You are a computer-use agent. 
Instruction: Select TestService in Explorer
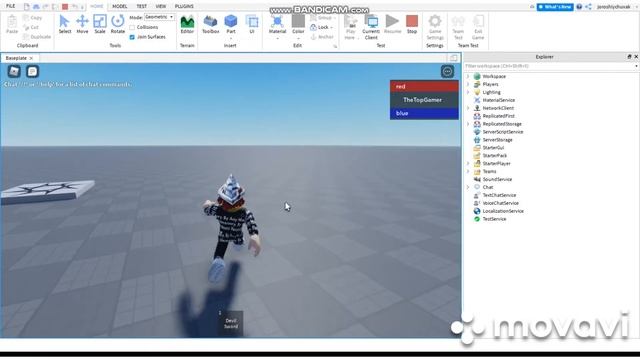tap(494, 219)
